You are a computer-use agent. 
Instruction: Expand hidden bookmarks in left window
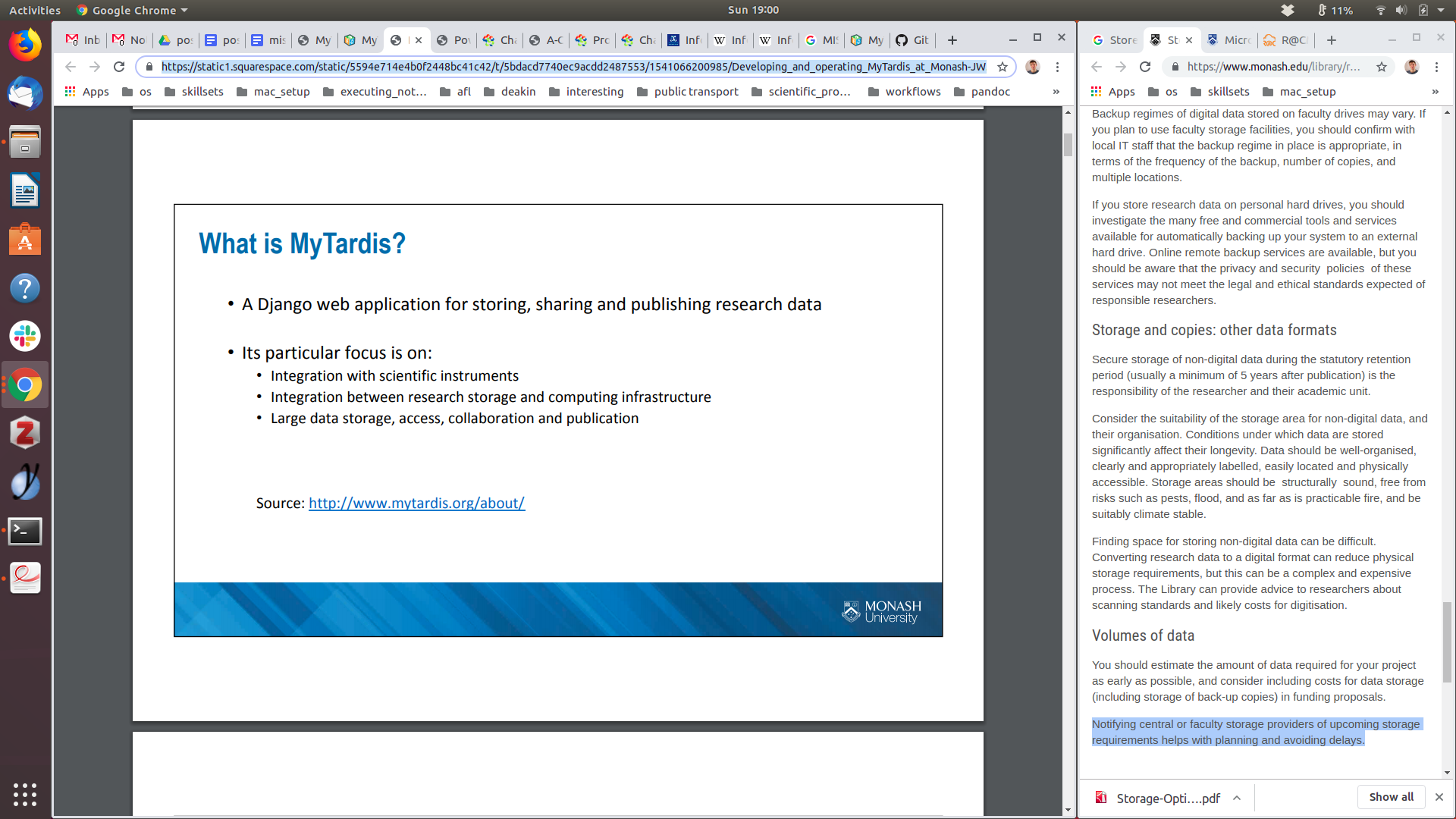pyautogui.click(x=1056, y=92)
